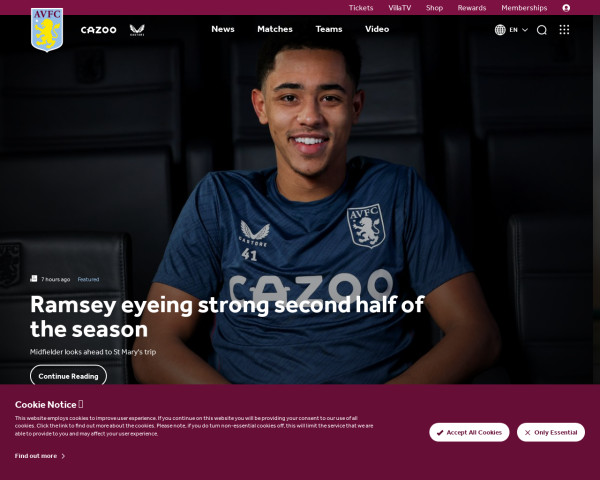Viewport: 600px width, 480px height.
Task: Click the AVFC club crest logo
Action: coord(47,30)
